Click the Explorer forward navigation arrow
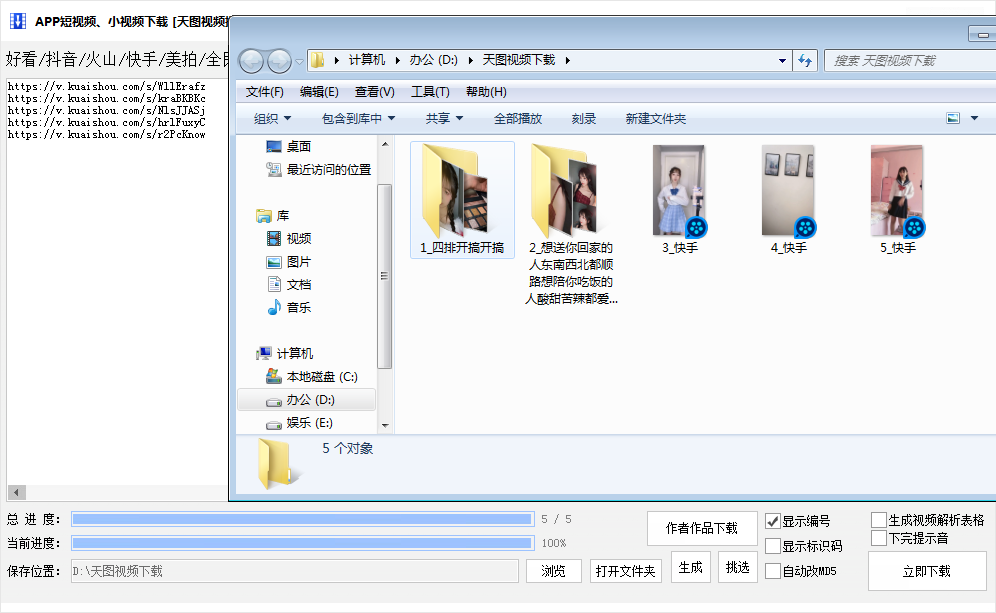Viewport: 996px width, 613px height. coord(279,61)
